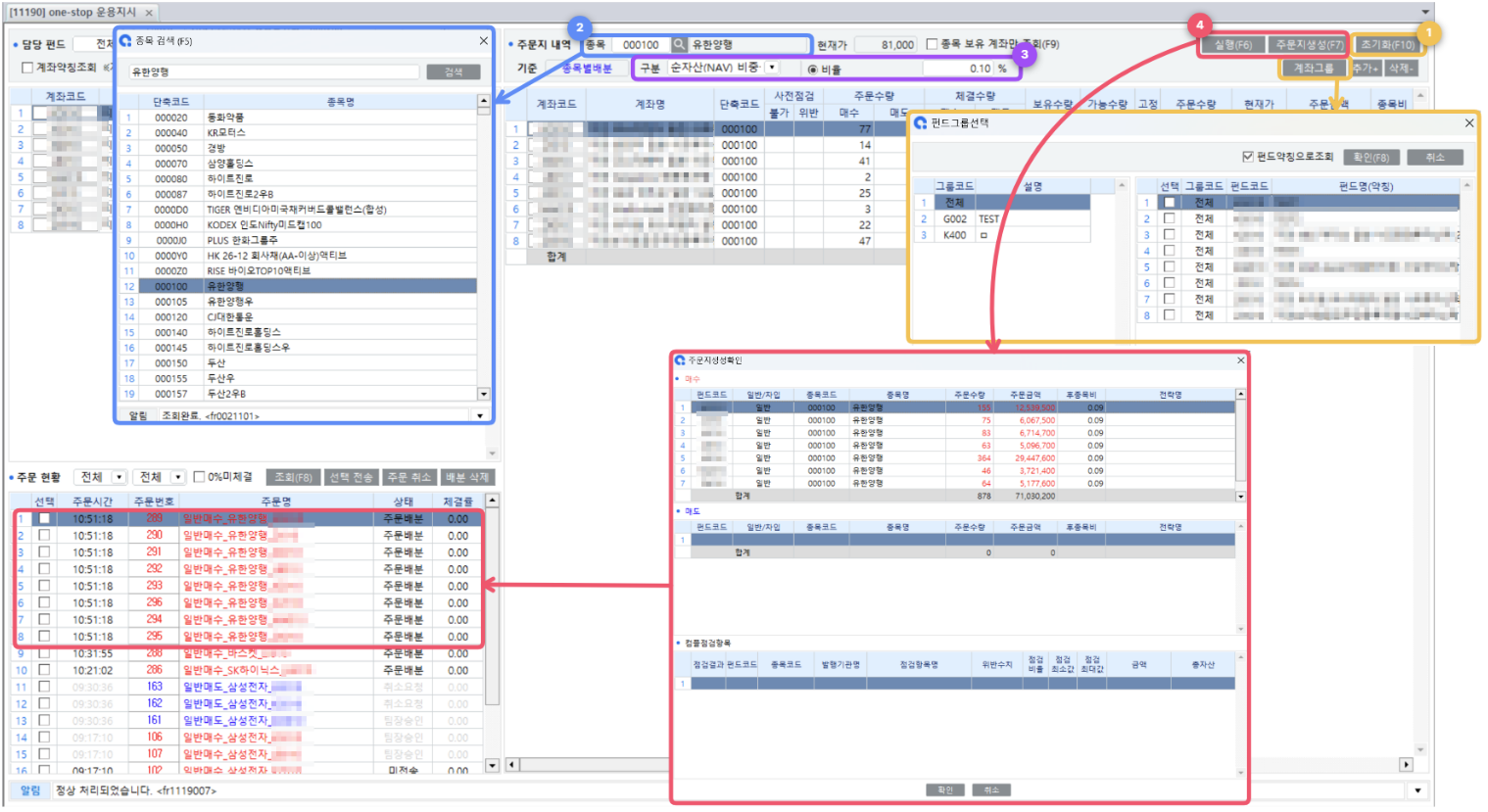Click the 검색 button in 종목 검색
The height and width of the screenshot is (812, 1488).
[x=454, y=72]
